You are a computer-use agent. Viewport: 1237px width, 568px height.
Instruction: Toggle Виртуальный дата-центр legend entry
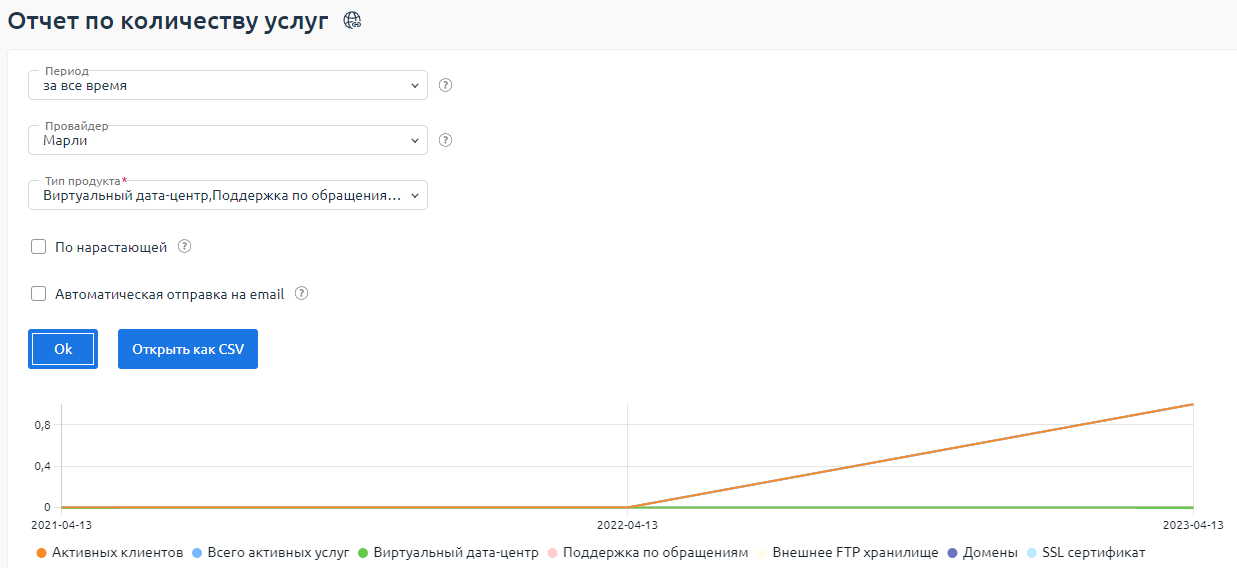pyautogui.click(x=448, y=552)
